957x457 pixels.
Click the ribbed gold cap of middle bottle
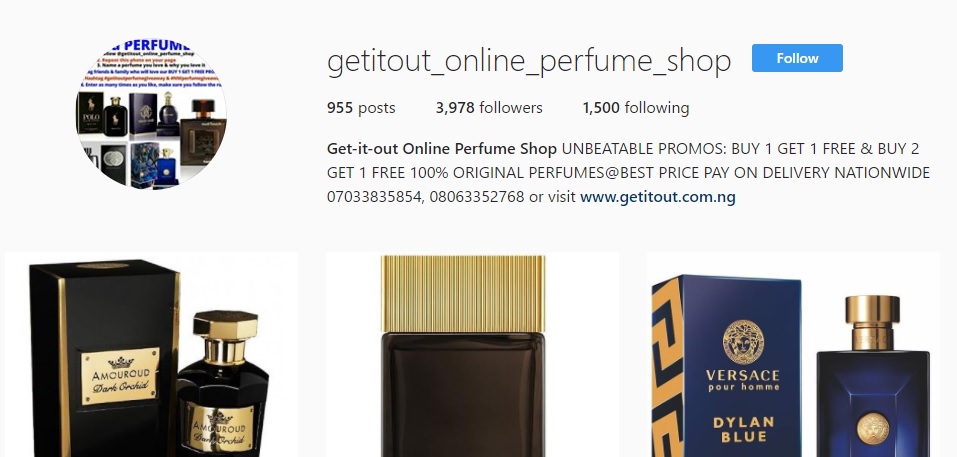pos(463,294)
